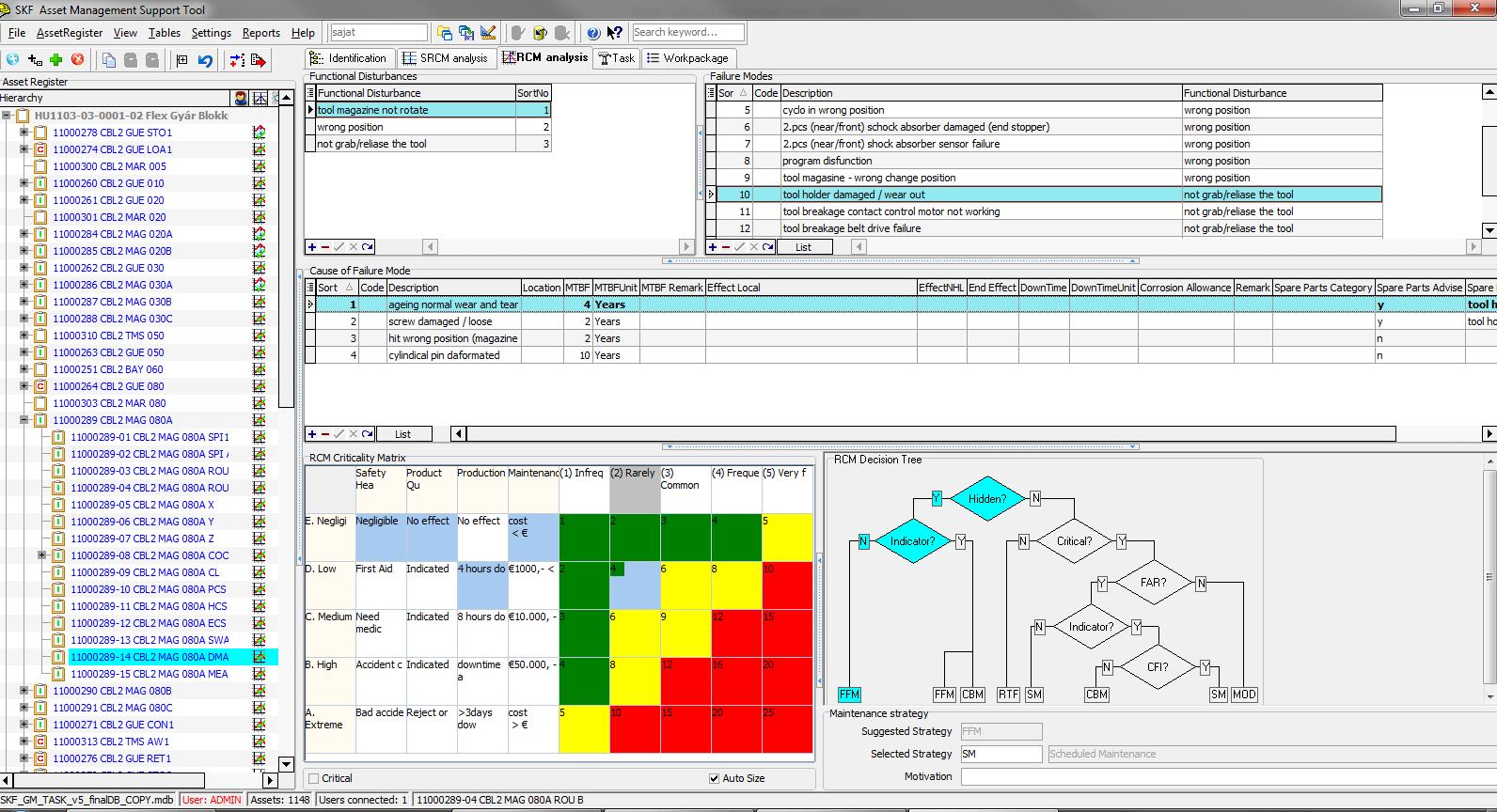Click the RTF outcome box in decision tree
The height and width of the screenshot is (812, 1497).
(x=1008, y=695)
